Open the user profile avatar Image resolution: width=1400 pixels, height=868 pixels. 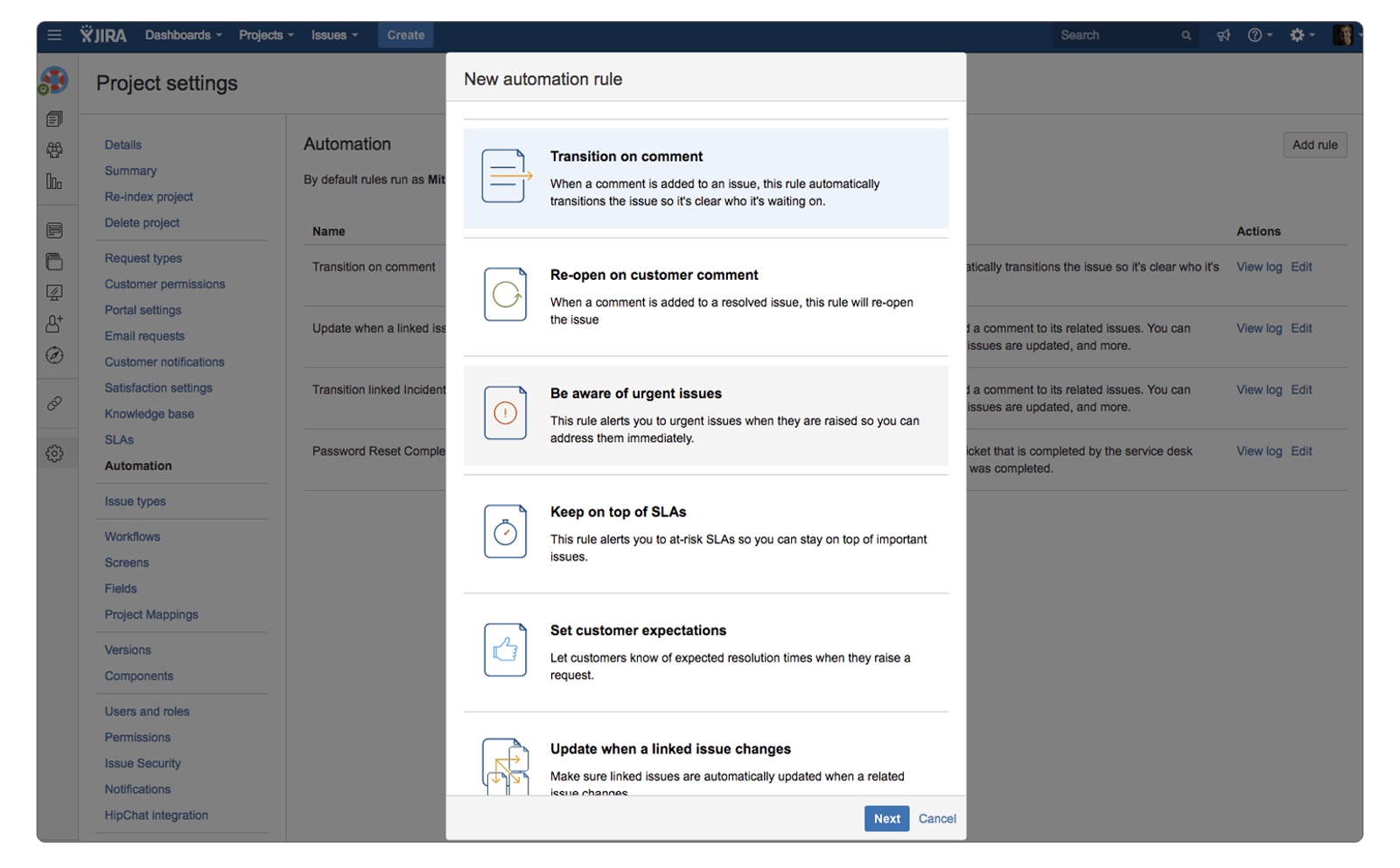click(1343, 35)
